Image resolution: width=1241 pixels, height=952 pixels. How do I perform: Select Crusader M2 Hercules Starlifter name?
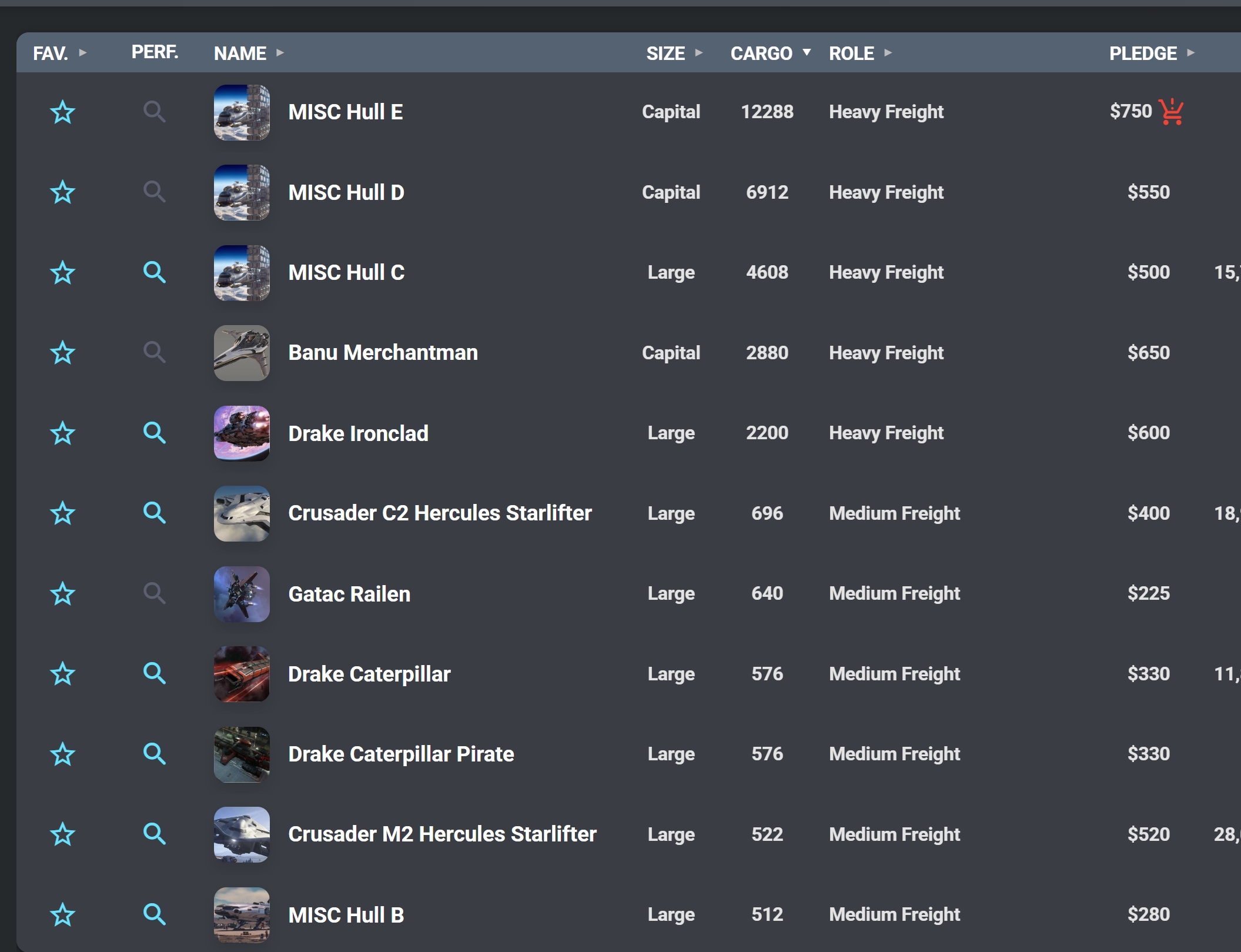(x=442, y=834)
